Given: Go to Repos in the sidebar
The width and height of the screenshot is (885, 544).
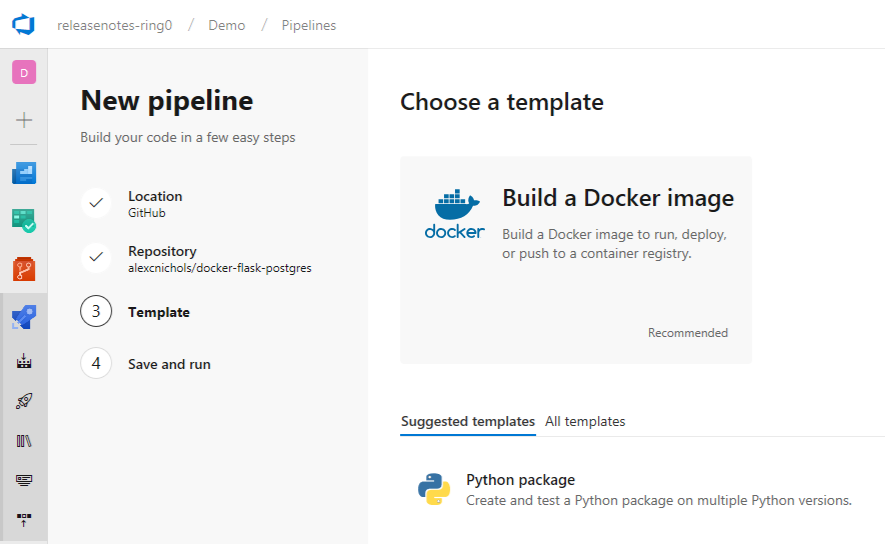Looking at the screenshot, I should (24, 269).
